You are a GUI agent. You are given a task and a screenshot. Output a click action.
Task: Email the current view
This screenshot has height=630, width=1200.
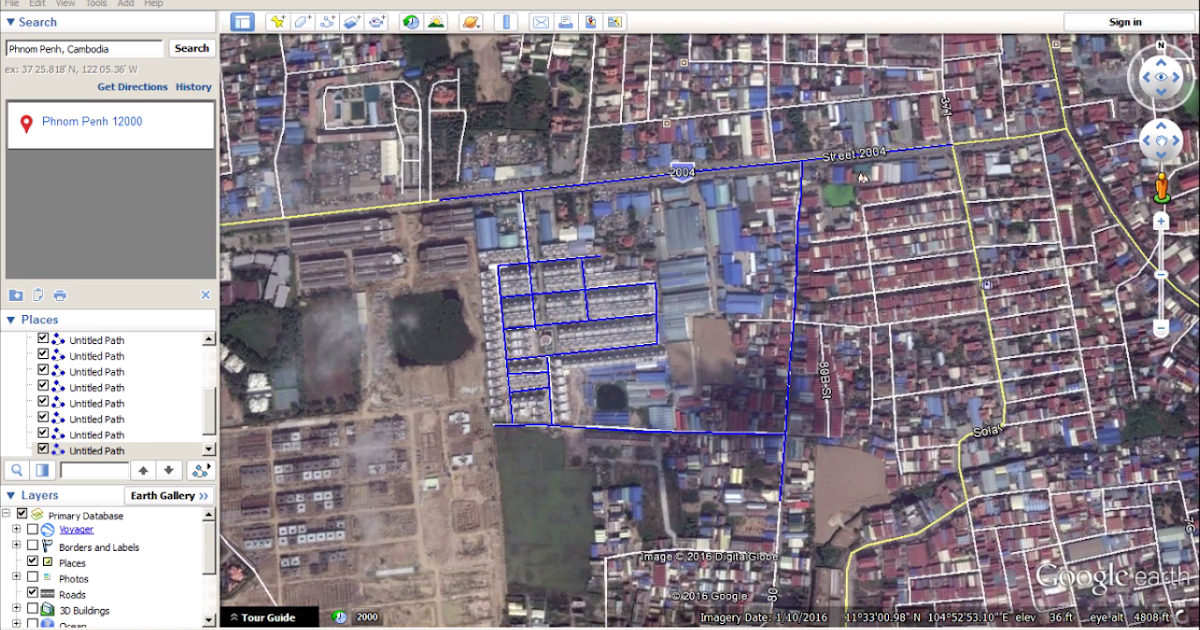pos(540,21)
